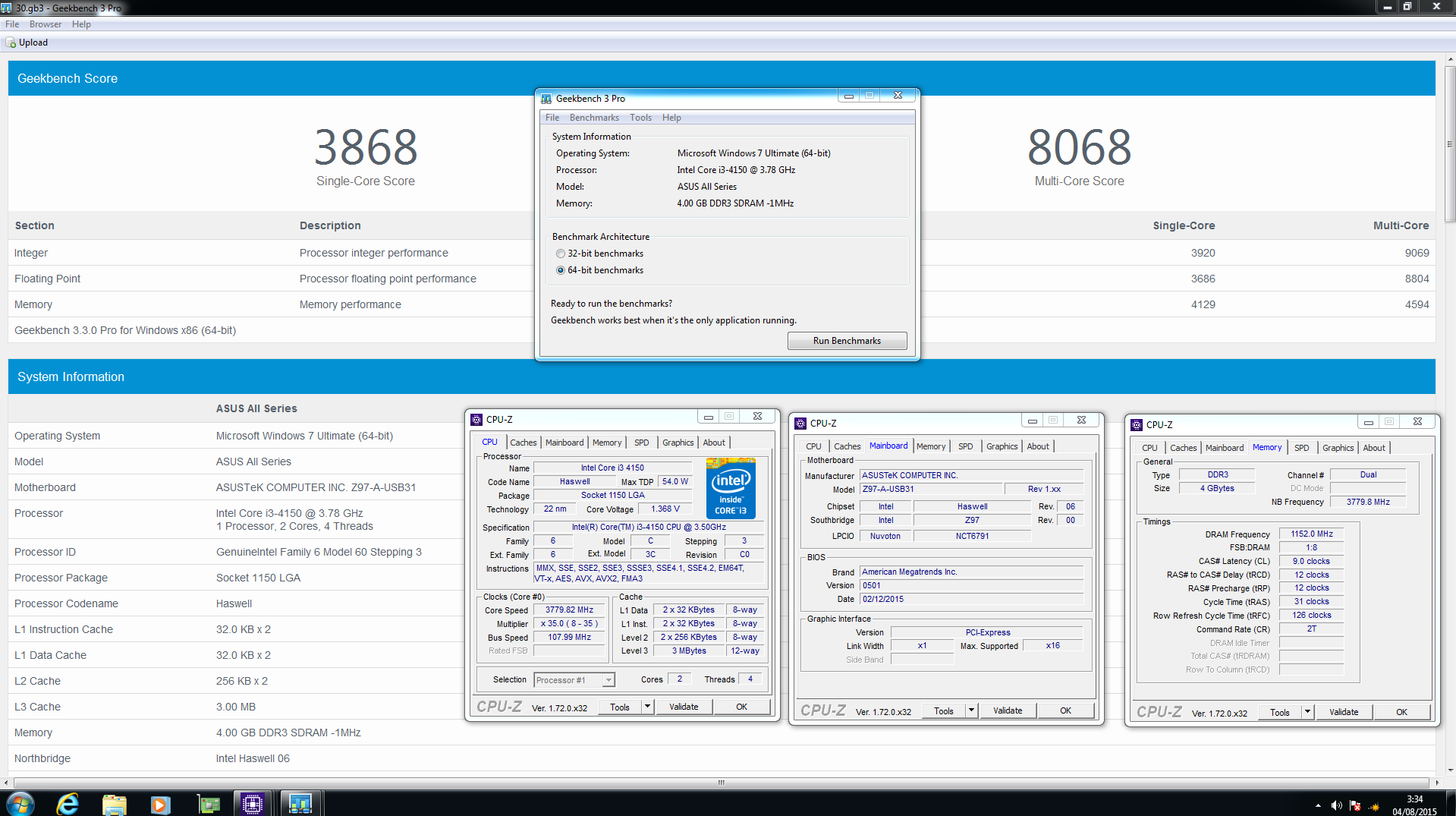Open Tools menu in Geekbench 3 Pro dialog

click(x=640, y=118)
